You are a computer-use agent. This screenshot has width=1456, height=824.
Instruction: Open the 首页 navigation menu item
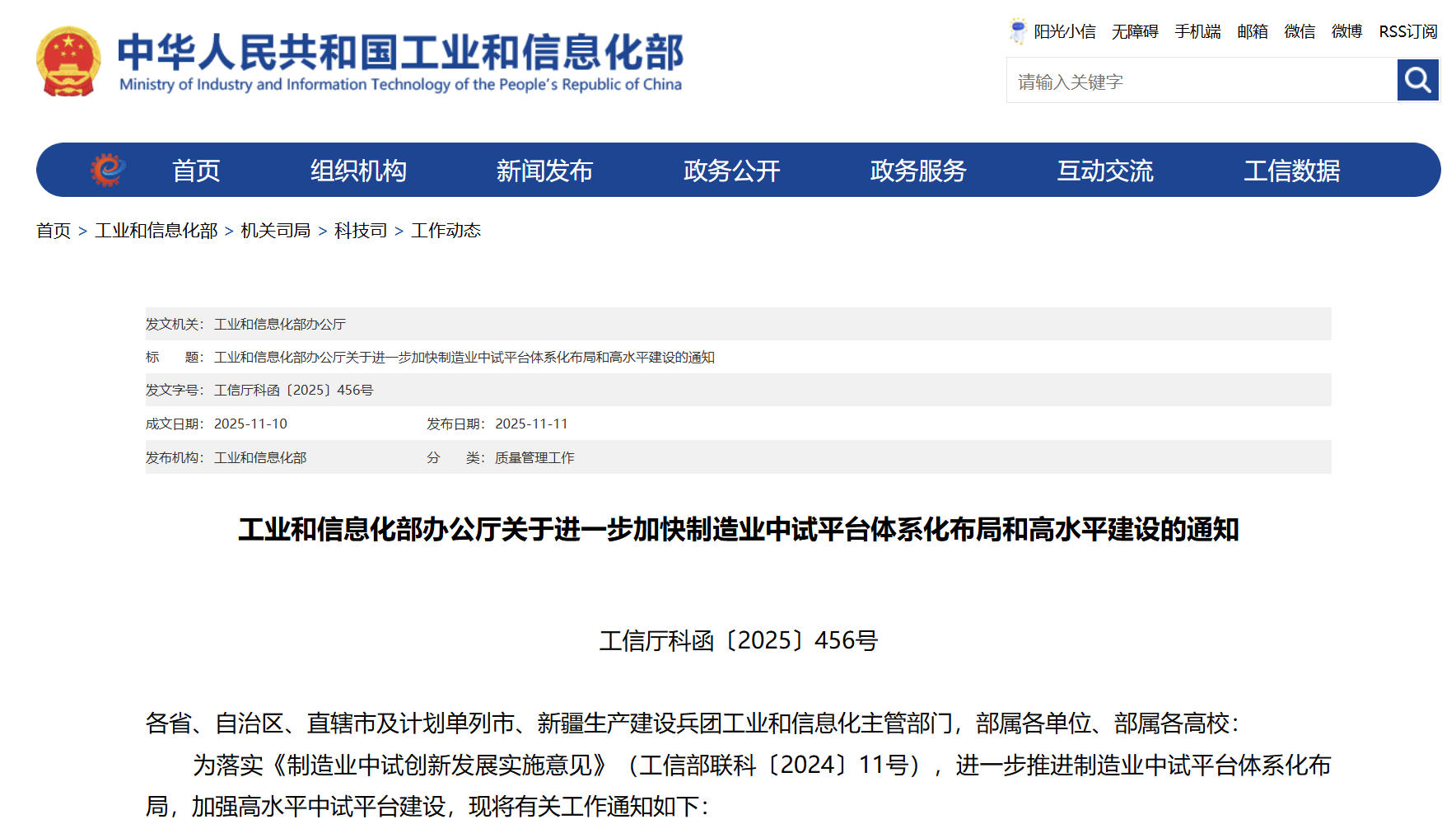[196, 171]
